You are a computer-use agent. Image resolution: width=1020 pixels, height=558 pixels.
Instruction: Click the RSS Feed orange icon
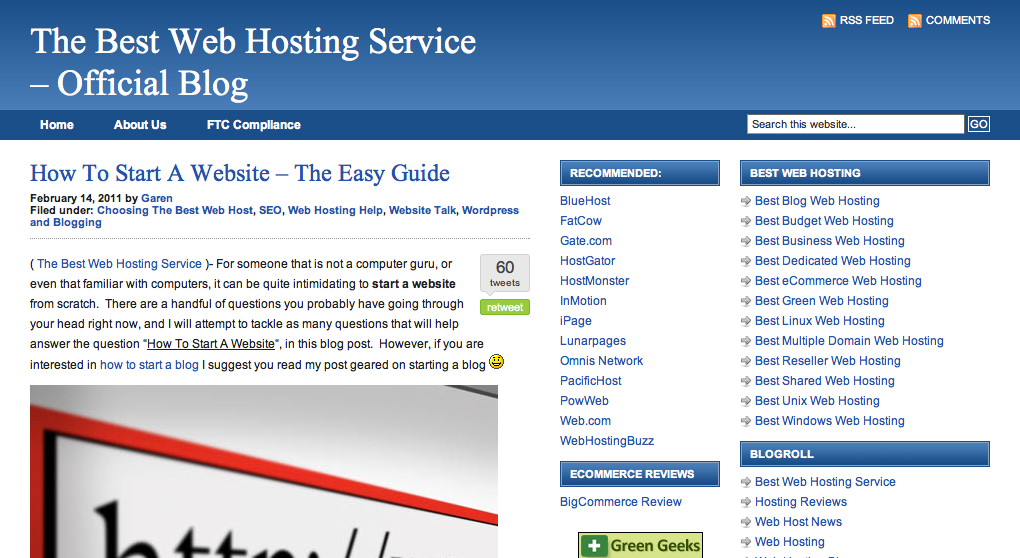click(x=829, y=21)
